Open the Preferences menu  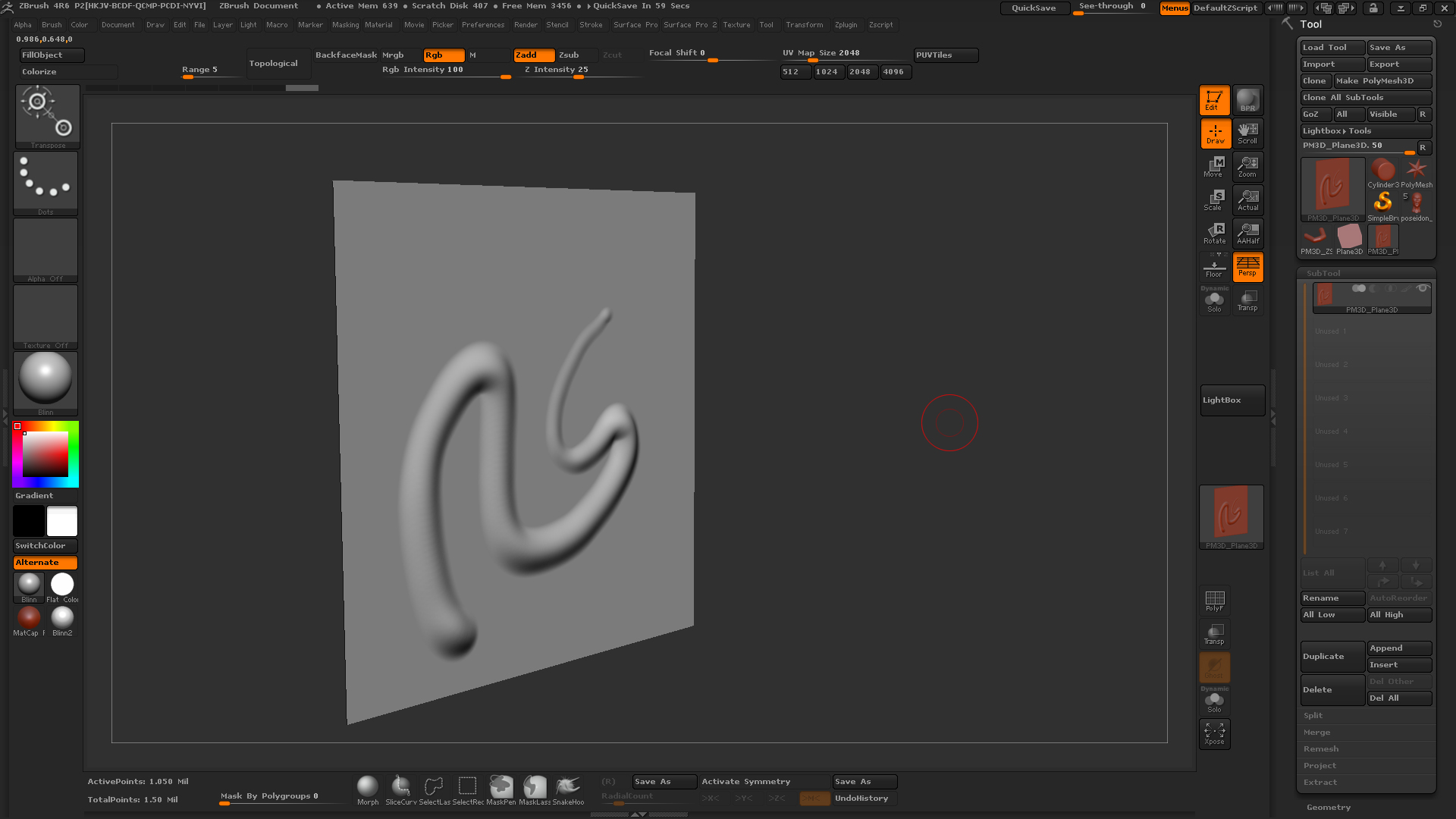pyautogui.click(x=483, y=25)
